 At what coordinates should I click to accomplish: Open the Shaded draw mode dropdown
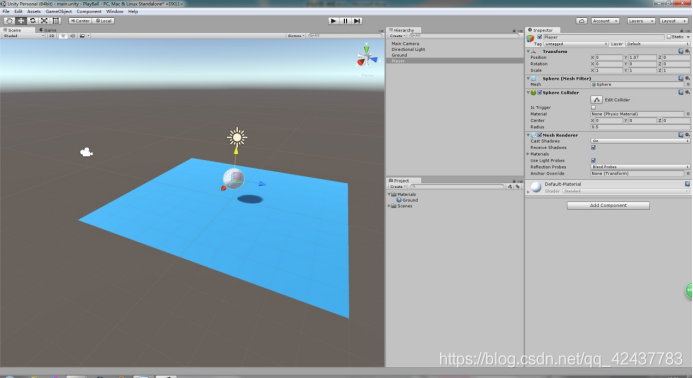[23, 36]
